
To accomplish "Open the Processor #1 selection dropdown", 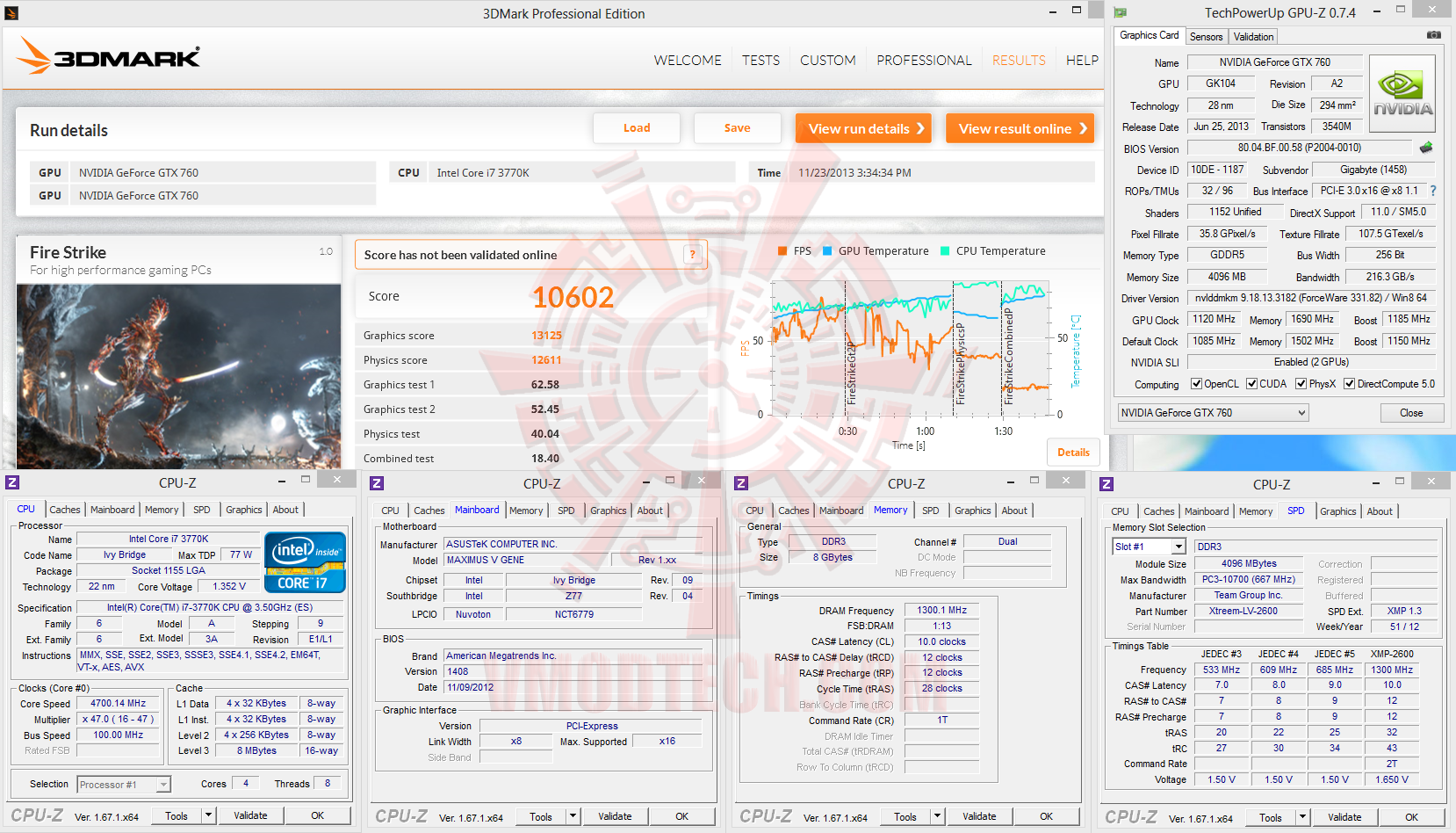I will tap(124, 785).
